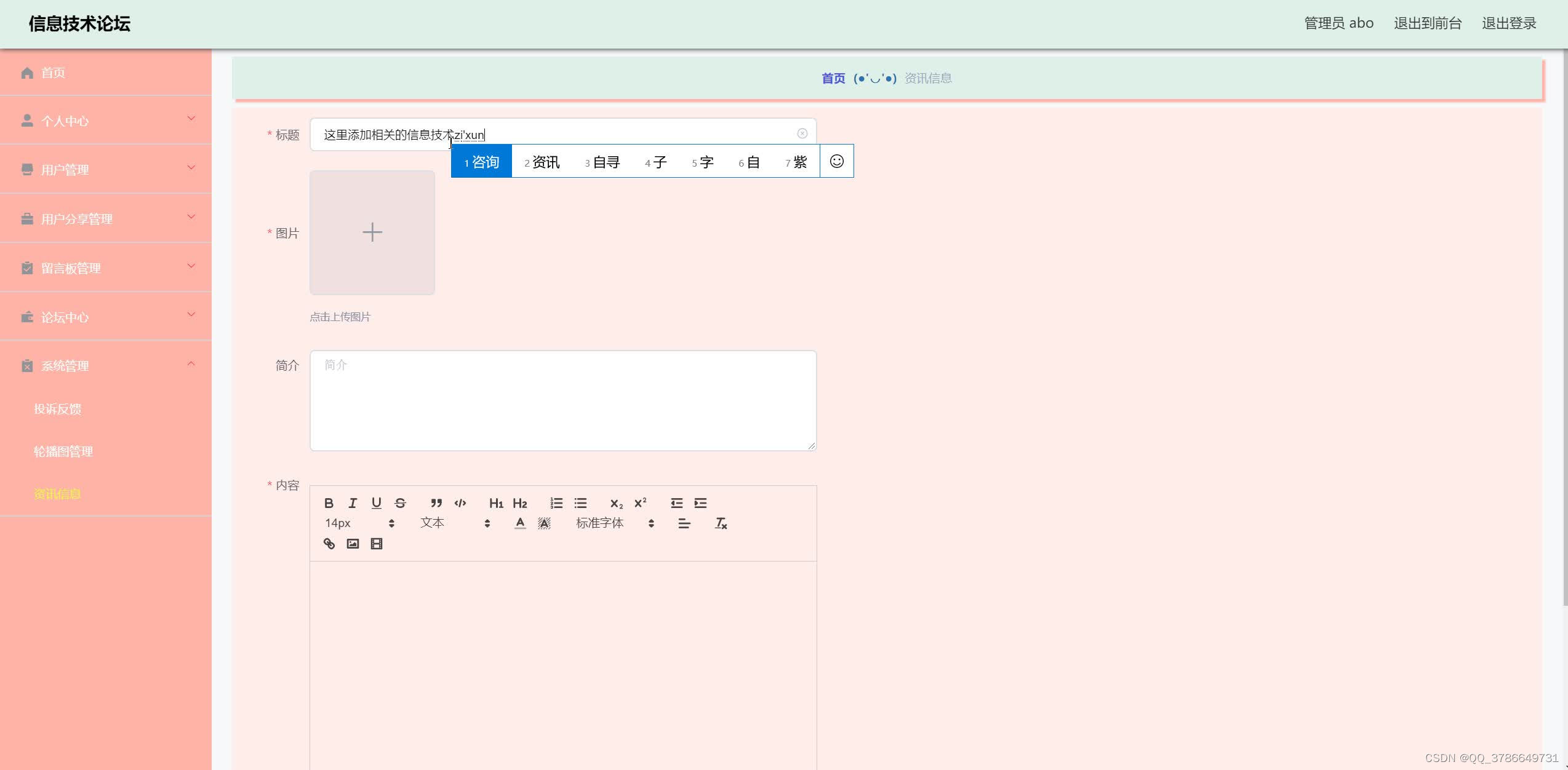This screenshot has width=1568, height=770.
Task: Increase indent in editor
Action: pos(700,503)
